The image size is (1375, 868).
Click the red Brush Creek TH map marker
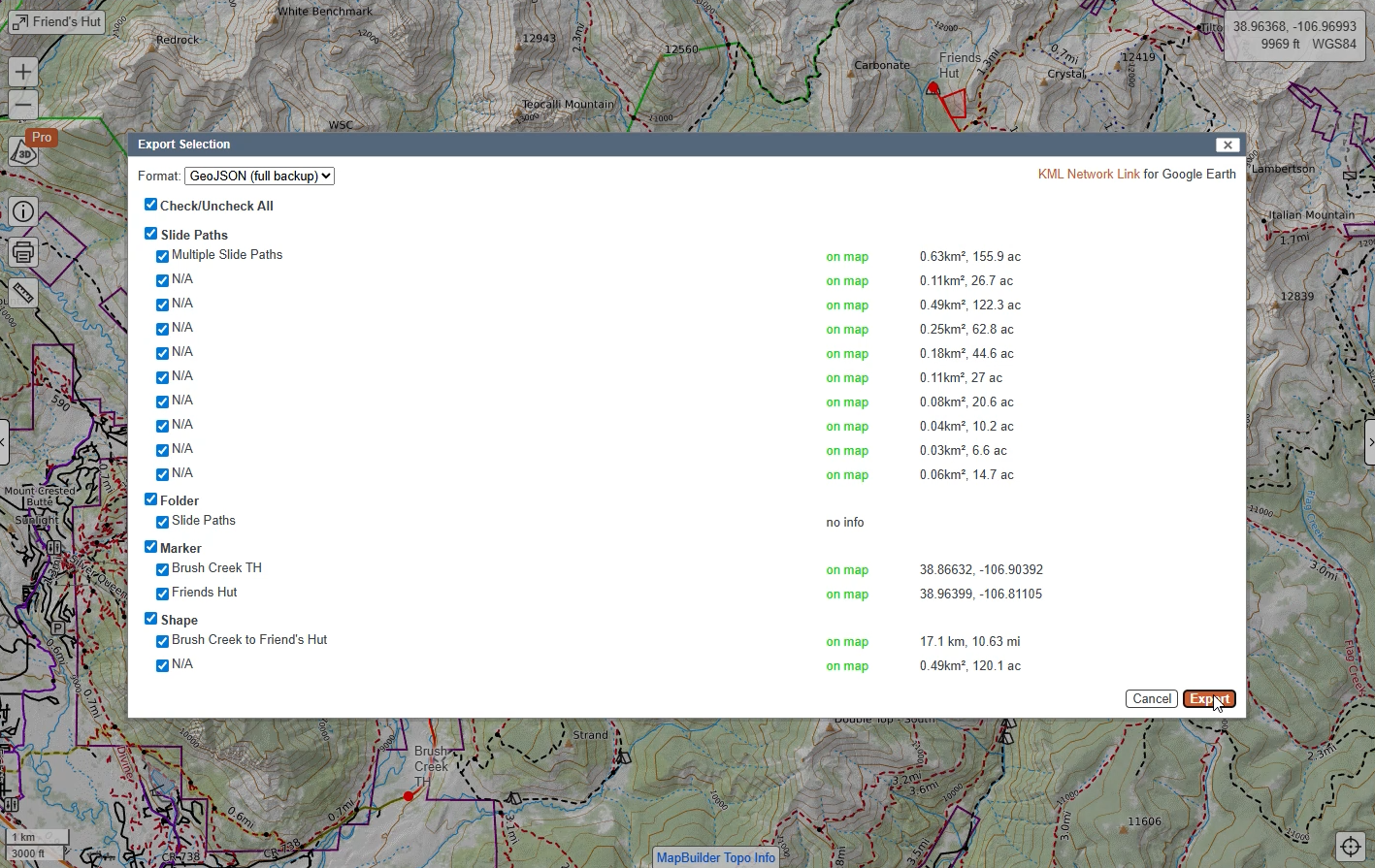tap(409, 796)
